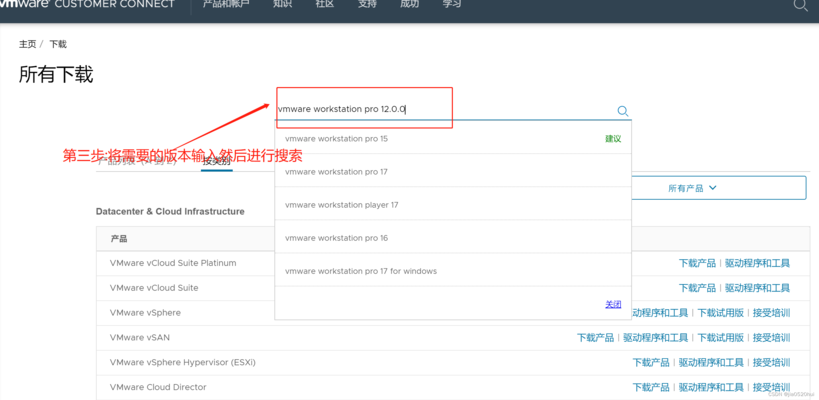Image resolution: width=819 pixels, height=400 pixels.
Task: Click the search magnifier in the downloads search box
Action: pyautogui.click(x=623, y=111)
